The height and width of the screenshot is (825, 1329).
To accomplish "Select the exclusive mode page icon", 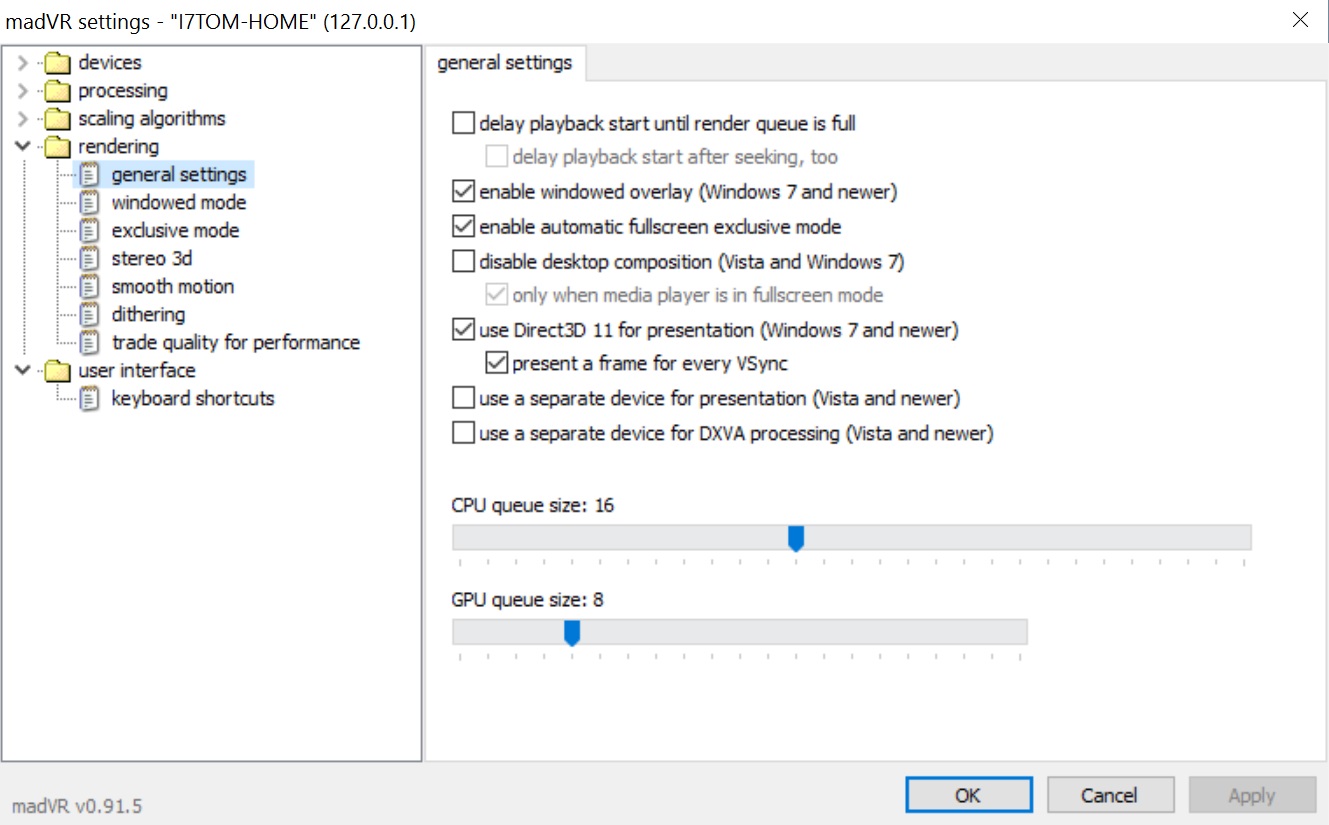I will click(x=91, y=231).
